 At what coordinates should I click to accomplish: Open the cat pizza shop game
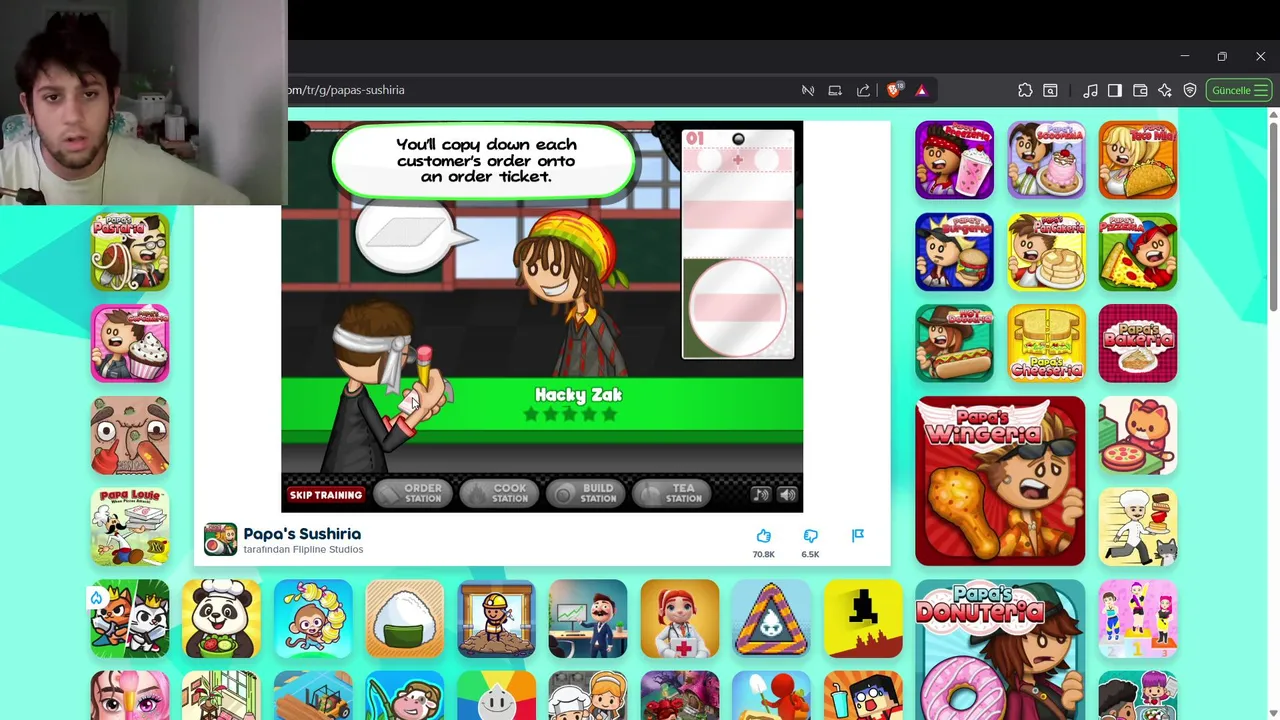pos(1138,435)
